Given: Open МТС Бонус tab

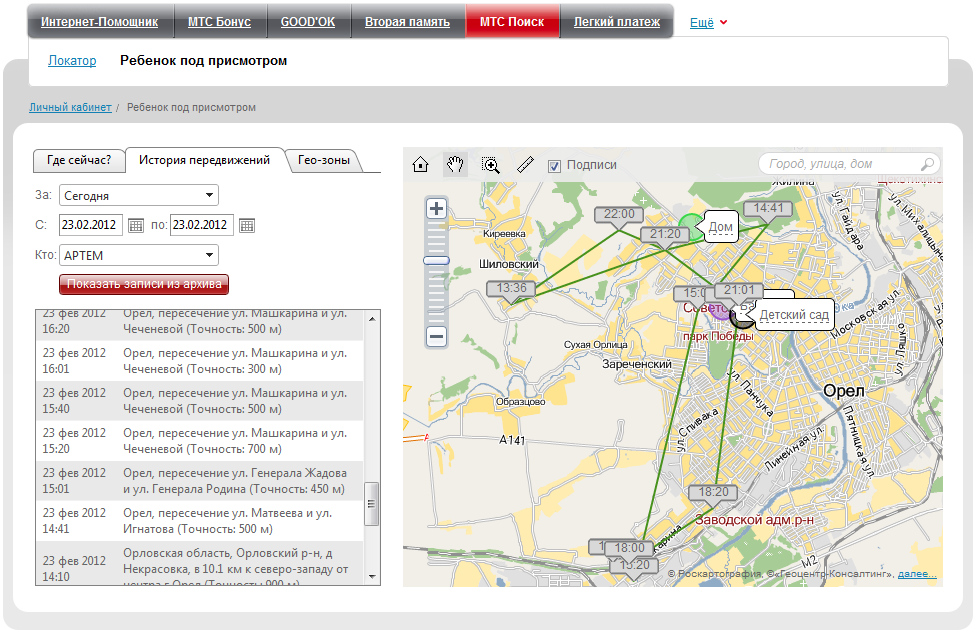Looking at the screenshot, I should click(x=220, y=22).
